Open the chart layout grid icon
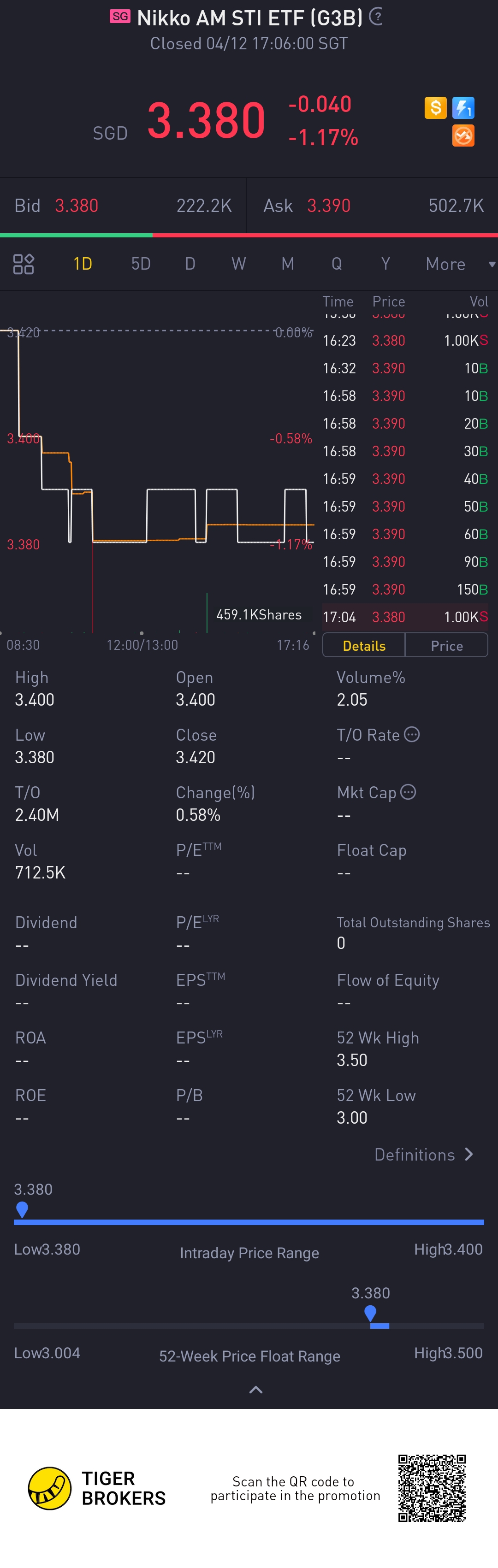 pos(24,264)
